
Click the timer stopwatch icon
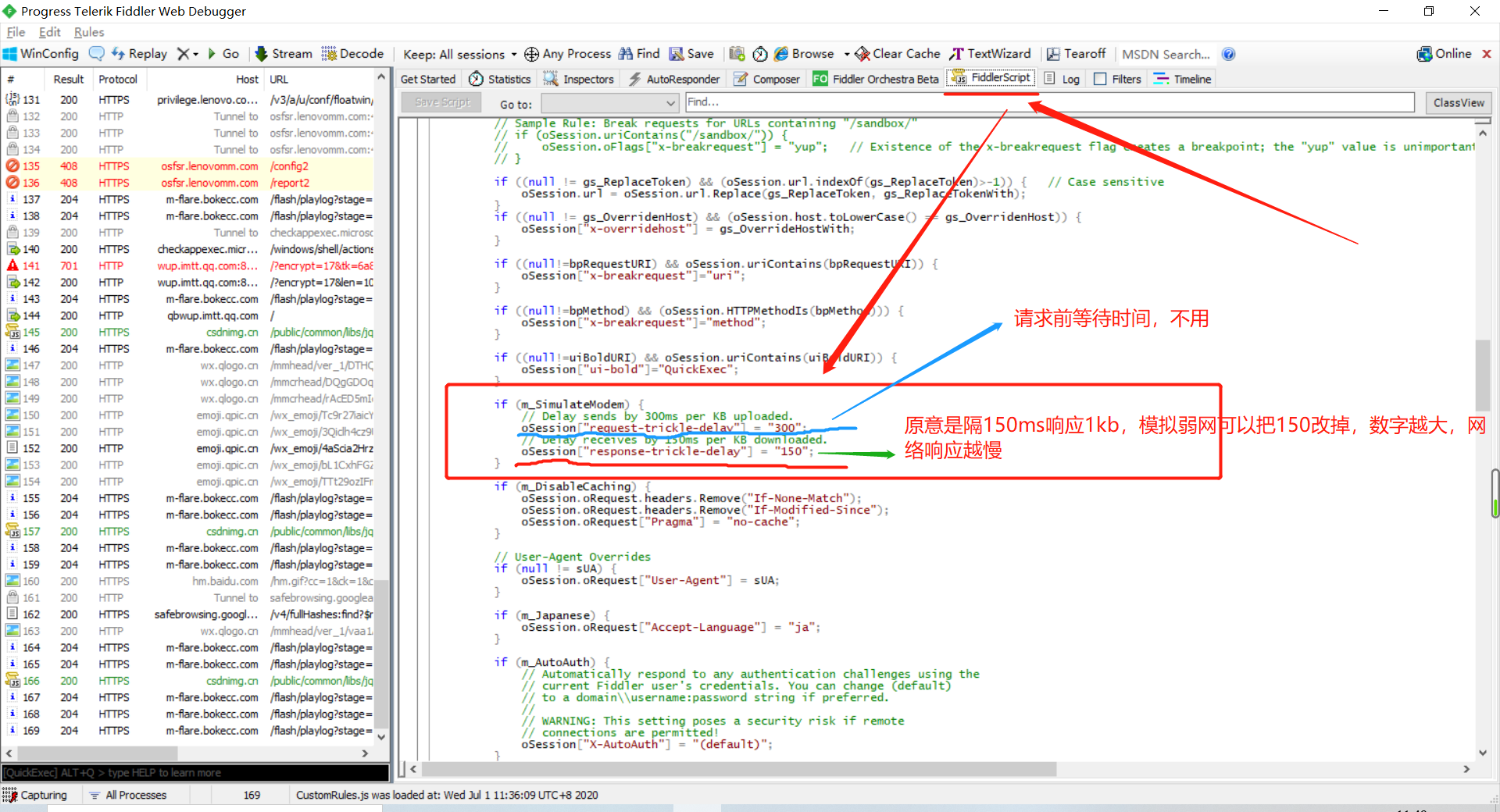coord(760,54)
